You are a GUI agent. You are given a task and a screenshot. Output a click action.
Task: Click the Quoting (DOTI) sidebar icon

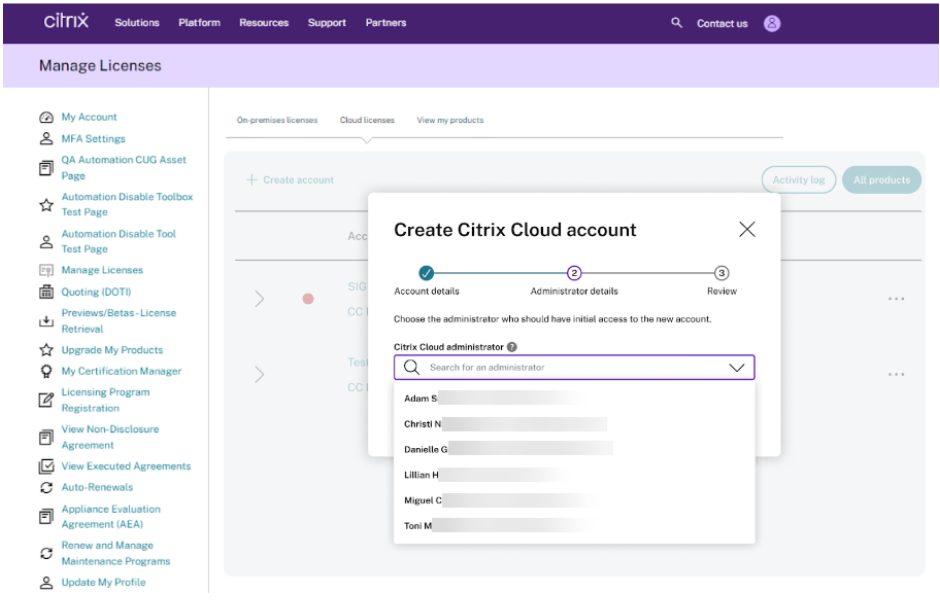click(45, 292)
